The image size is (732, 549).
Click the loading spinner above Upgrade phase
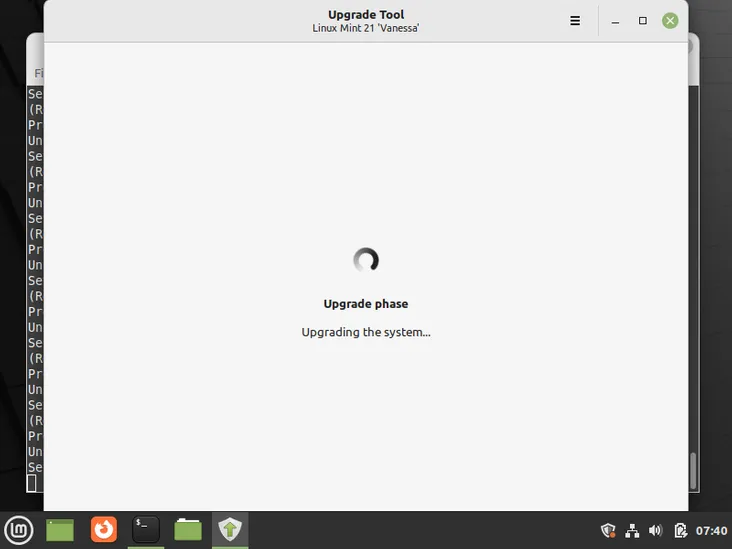tap(366, 261)
